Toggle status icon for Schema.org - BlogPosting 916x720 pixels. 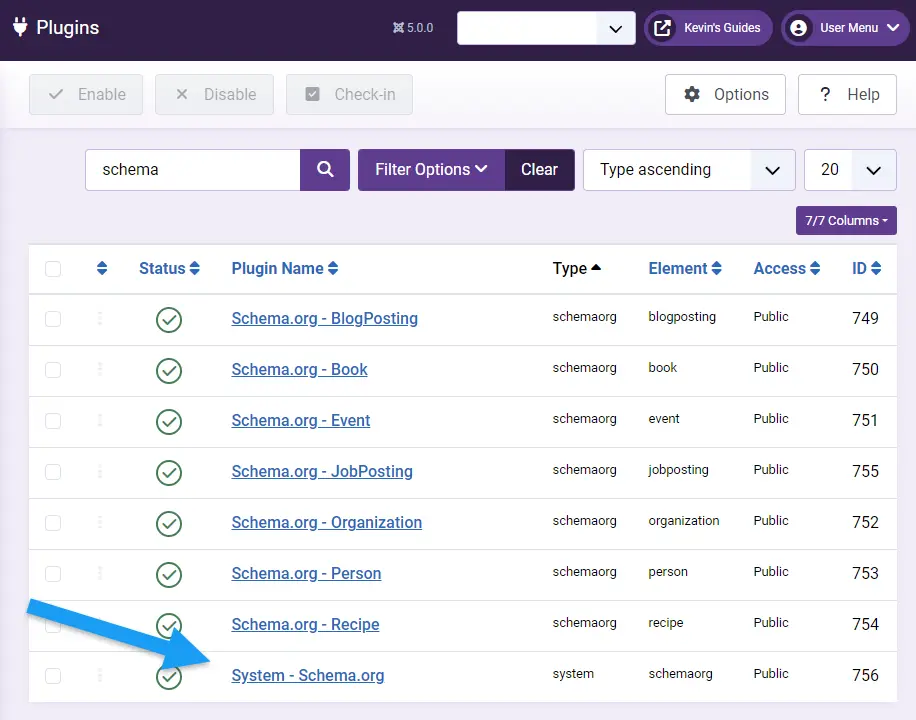pos(169,319)
